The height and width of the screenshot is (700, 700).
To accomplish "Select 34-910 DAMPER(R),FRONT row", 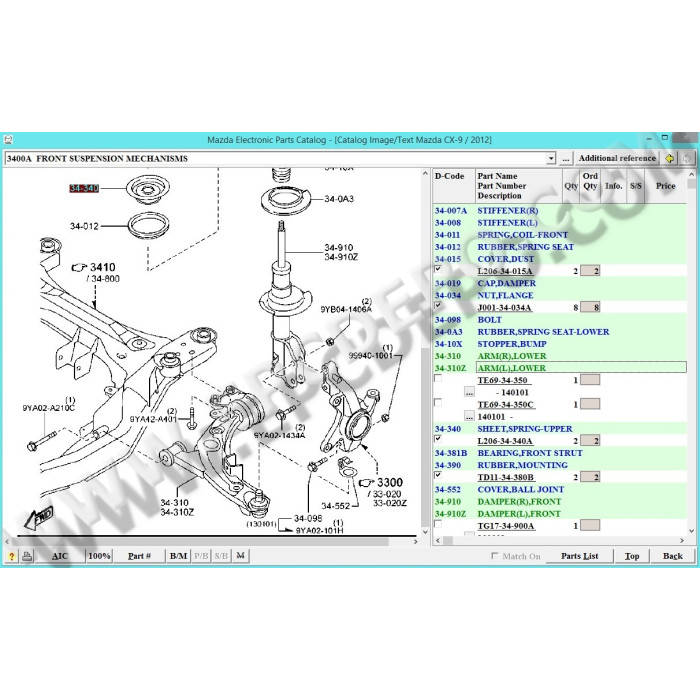I will click(560, 501).
